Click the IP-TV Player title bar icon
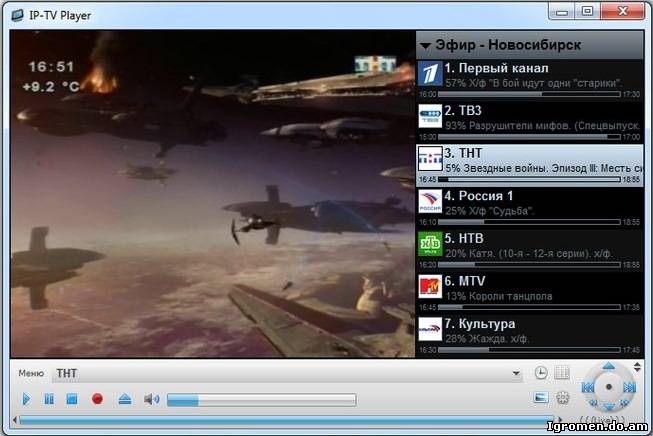Image resolution: width=653 pixels, height=436 pixels. 17,15
